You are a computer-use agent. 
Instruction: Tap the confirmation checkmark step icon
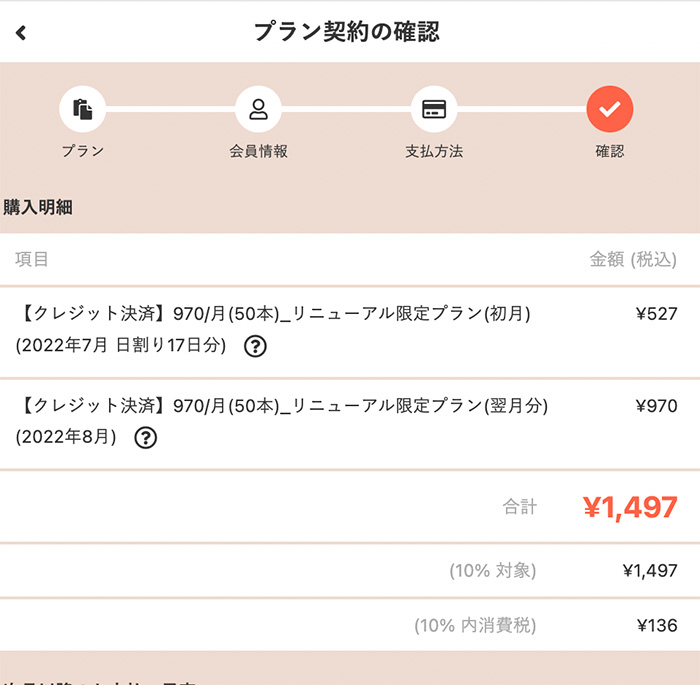(609, 110)
